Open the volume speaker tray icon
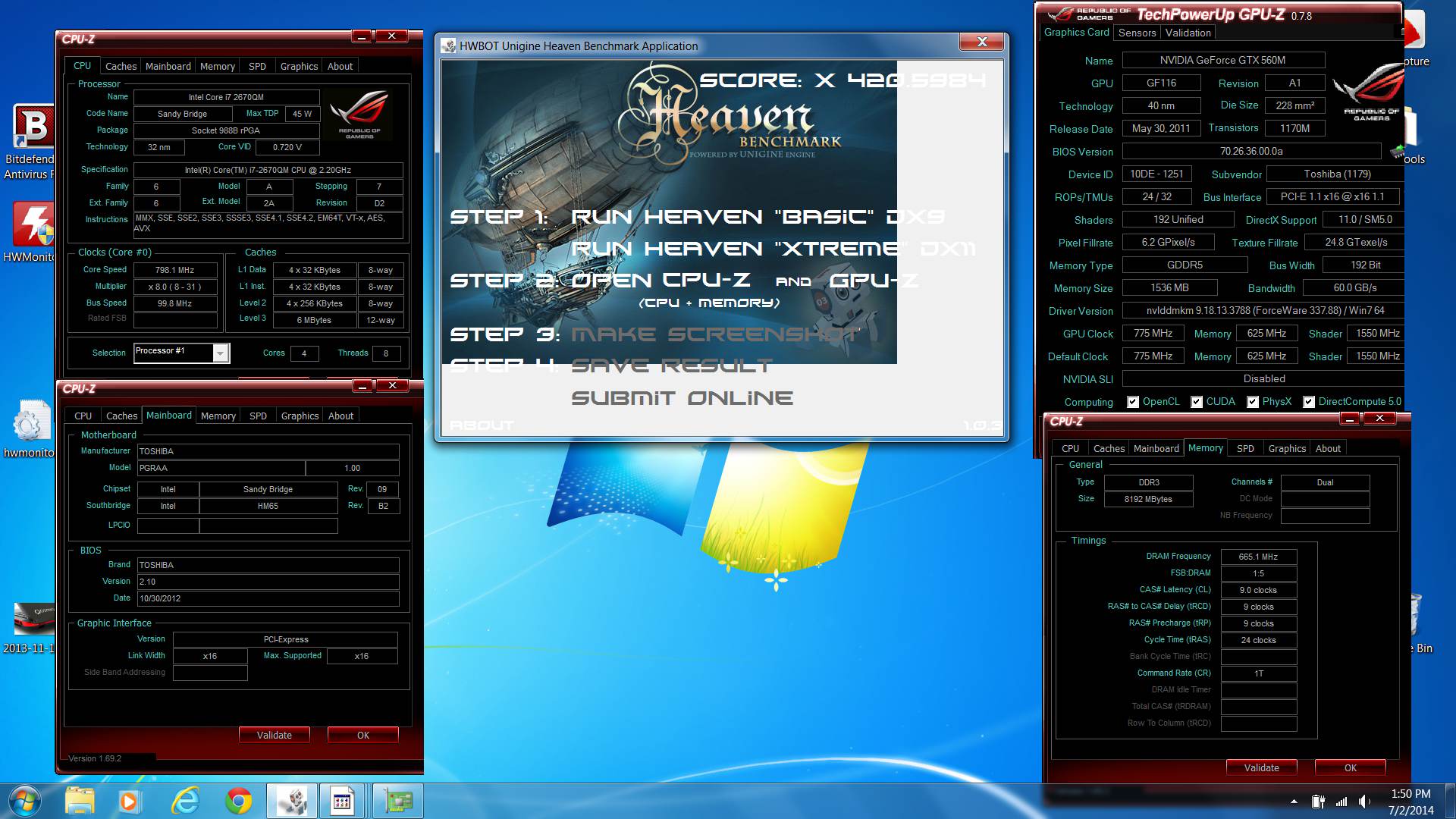This screenshot has width=1456, height=819. [x=1365, y=802]
